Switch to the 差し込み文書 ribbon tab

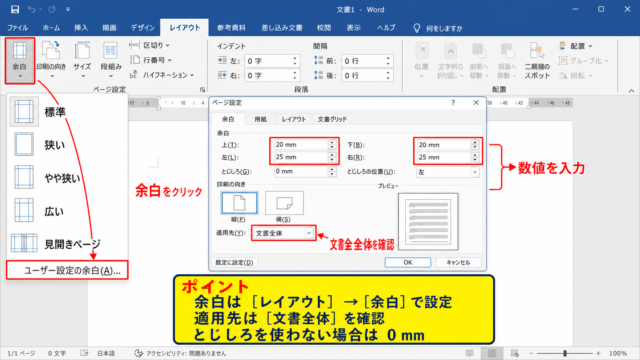point(282,28)
